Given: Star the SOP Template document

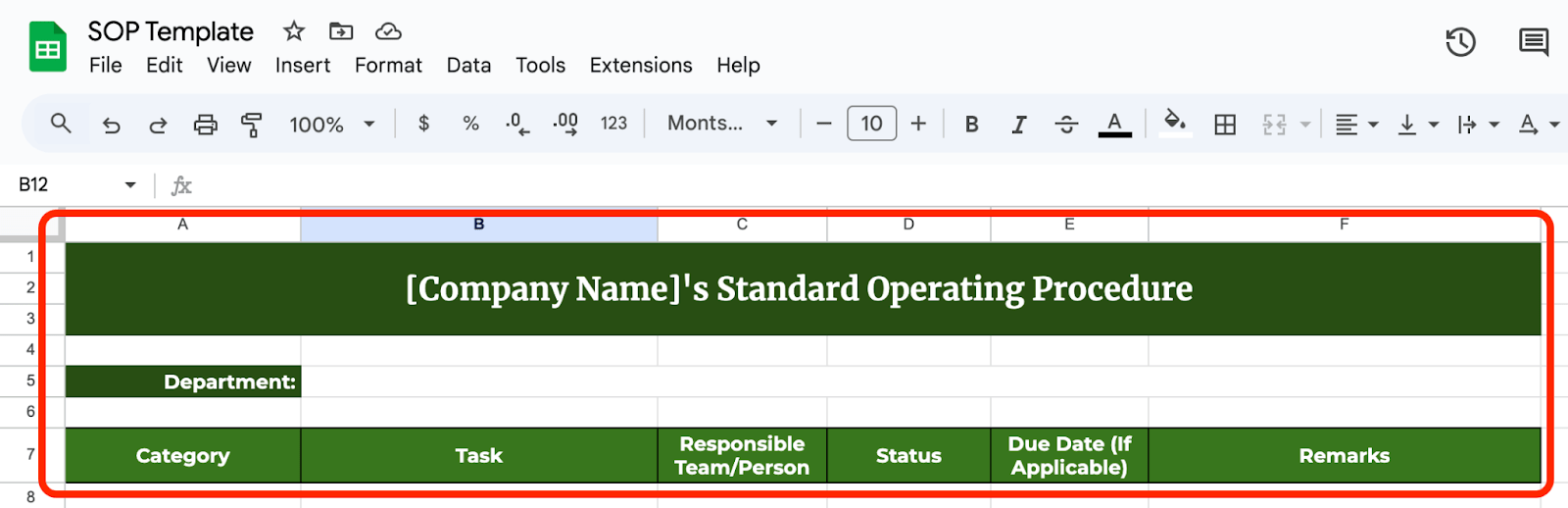Looking at the screenshot, I should 294,31.
